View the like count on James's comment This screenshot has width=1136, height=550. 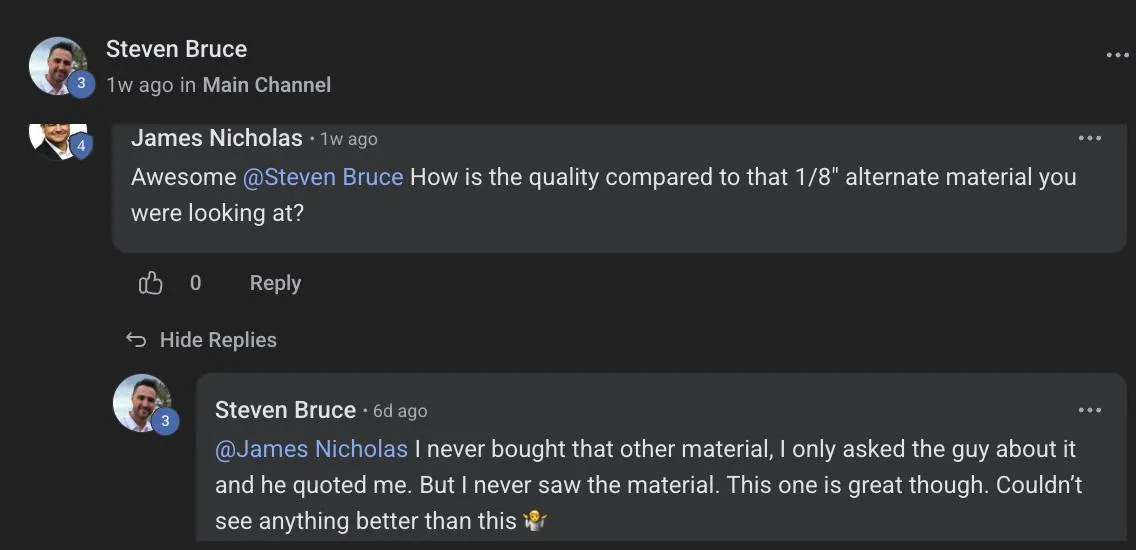pos(195,283)
